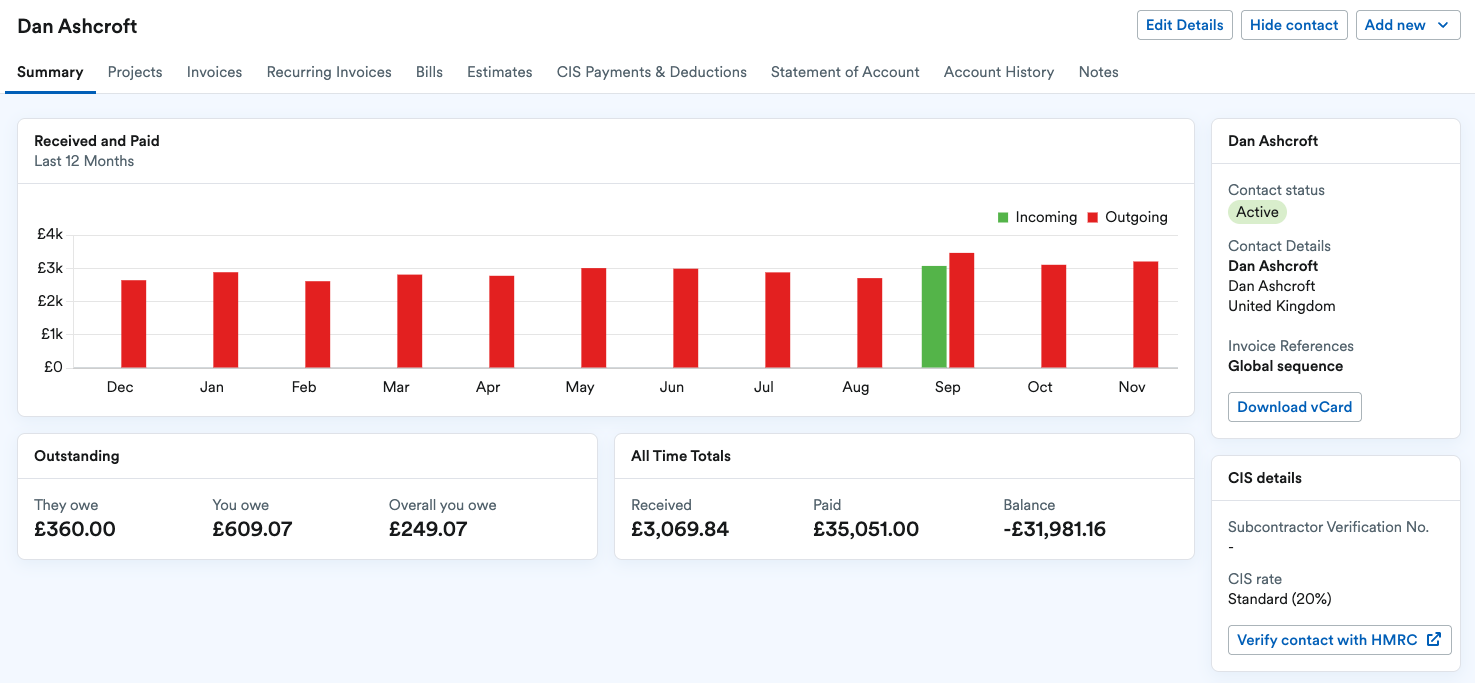The width and height of the screenshot is (1475, 683).
Task: Click the Overall you owe £249.07 value
Action: click(x=428, y=529)
